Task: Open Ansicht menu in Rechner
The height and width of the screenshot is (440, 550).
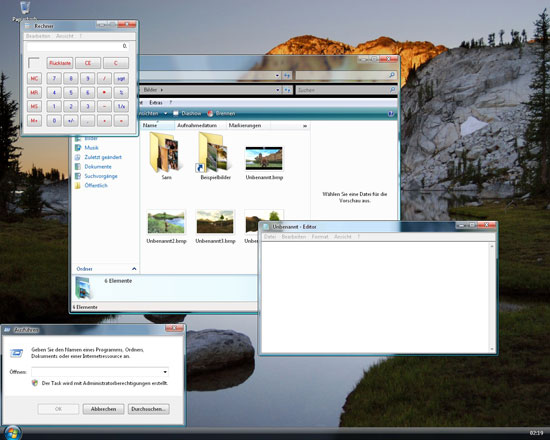Action: point(65,36)
